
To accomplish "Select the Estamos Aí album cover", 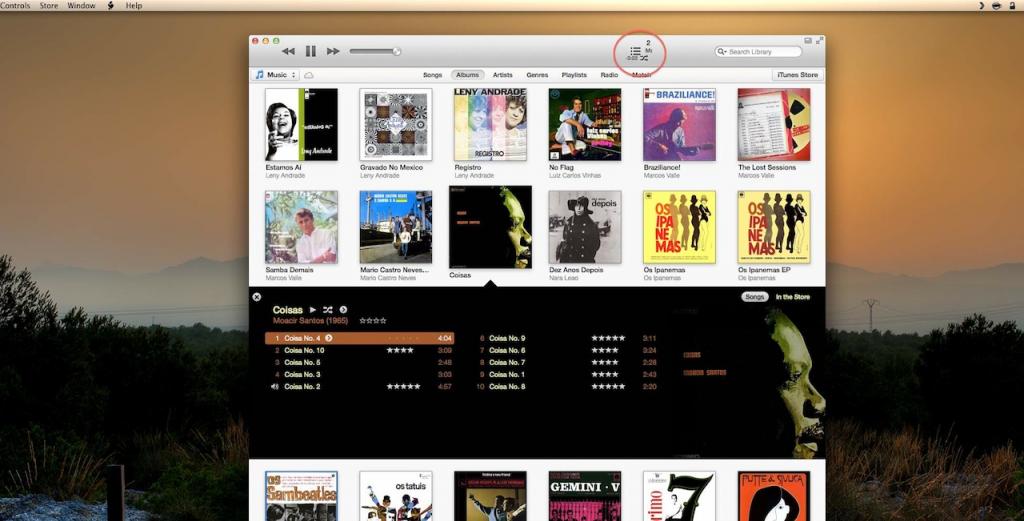I will [x=301, y=125].
